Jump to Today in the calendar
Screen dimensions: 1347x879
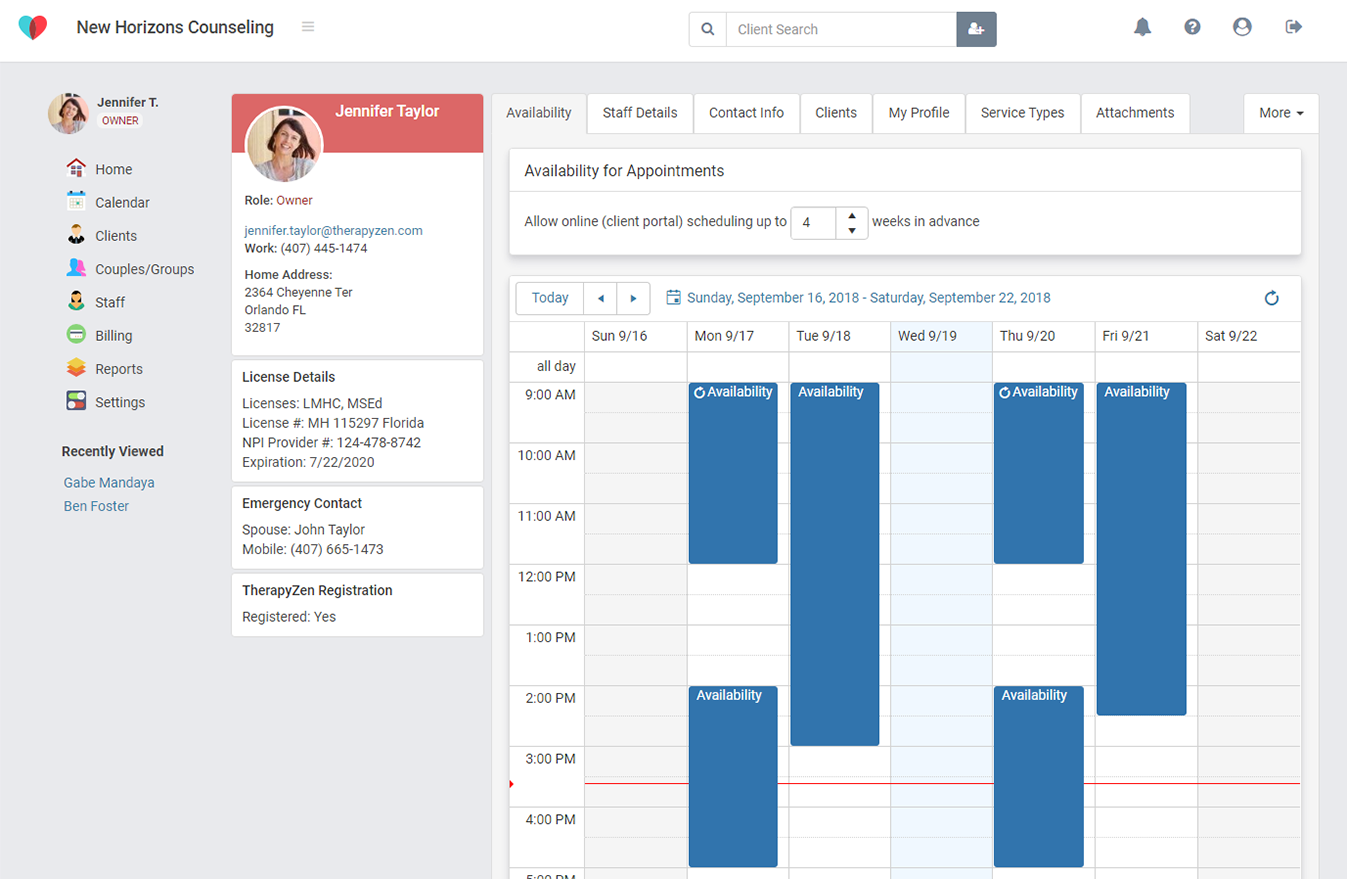click(549, 297)
